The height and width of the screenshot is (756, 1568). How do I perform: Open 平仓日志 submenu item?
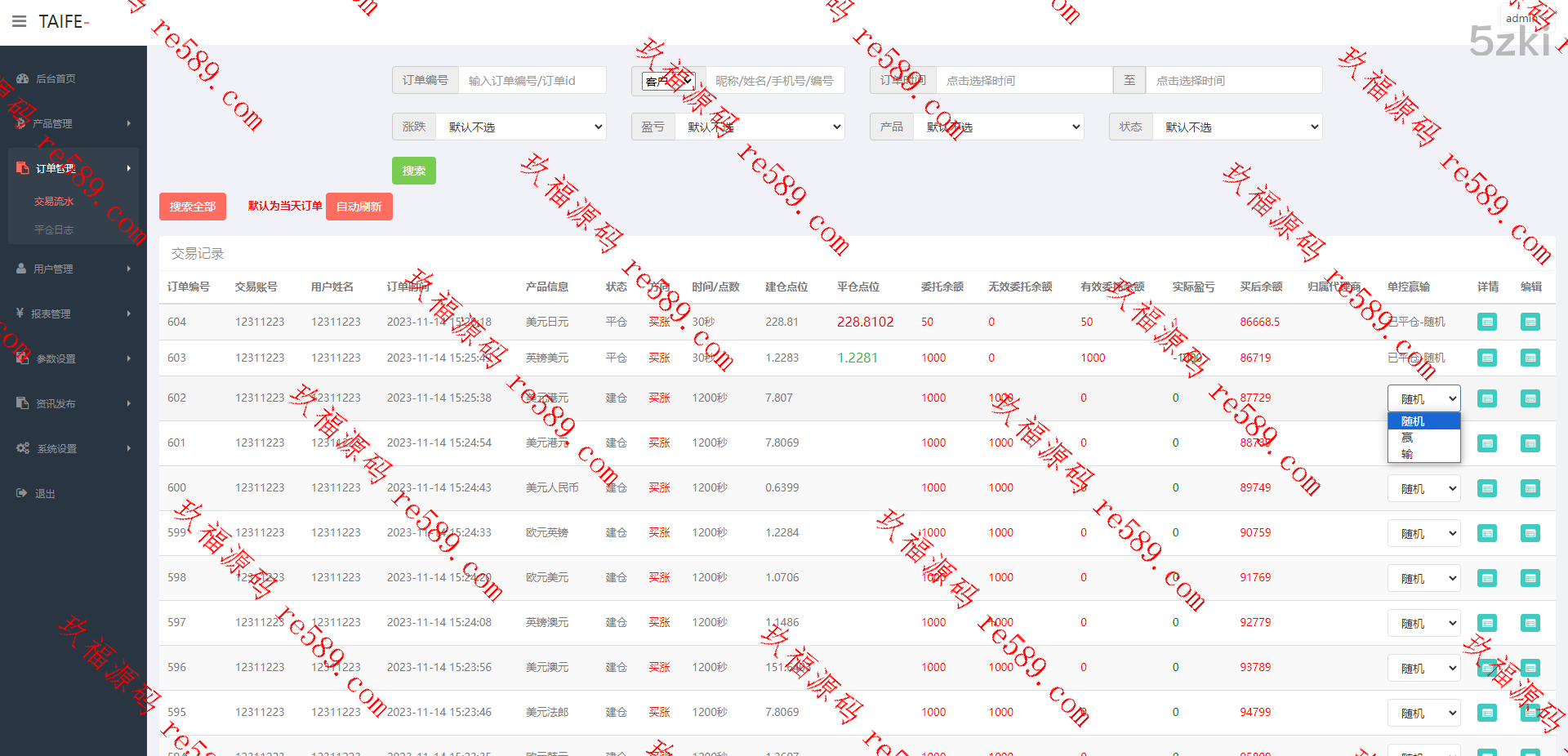click(x=54, y=229)
